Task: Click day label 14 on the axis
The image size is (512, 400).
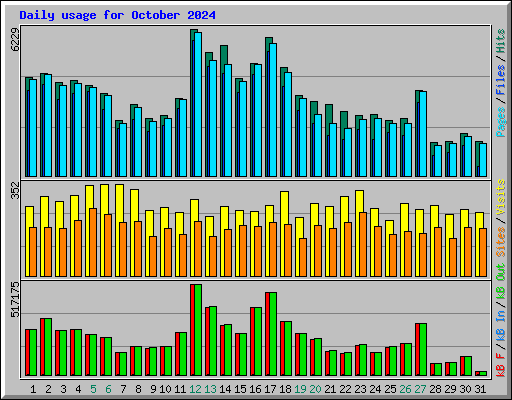Action: (x=225, y=389)
